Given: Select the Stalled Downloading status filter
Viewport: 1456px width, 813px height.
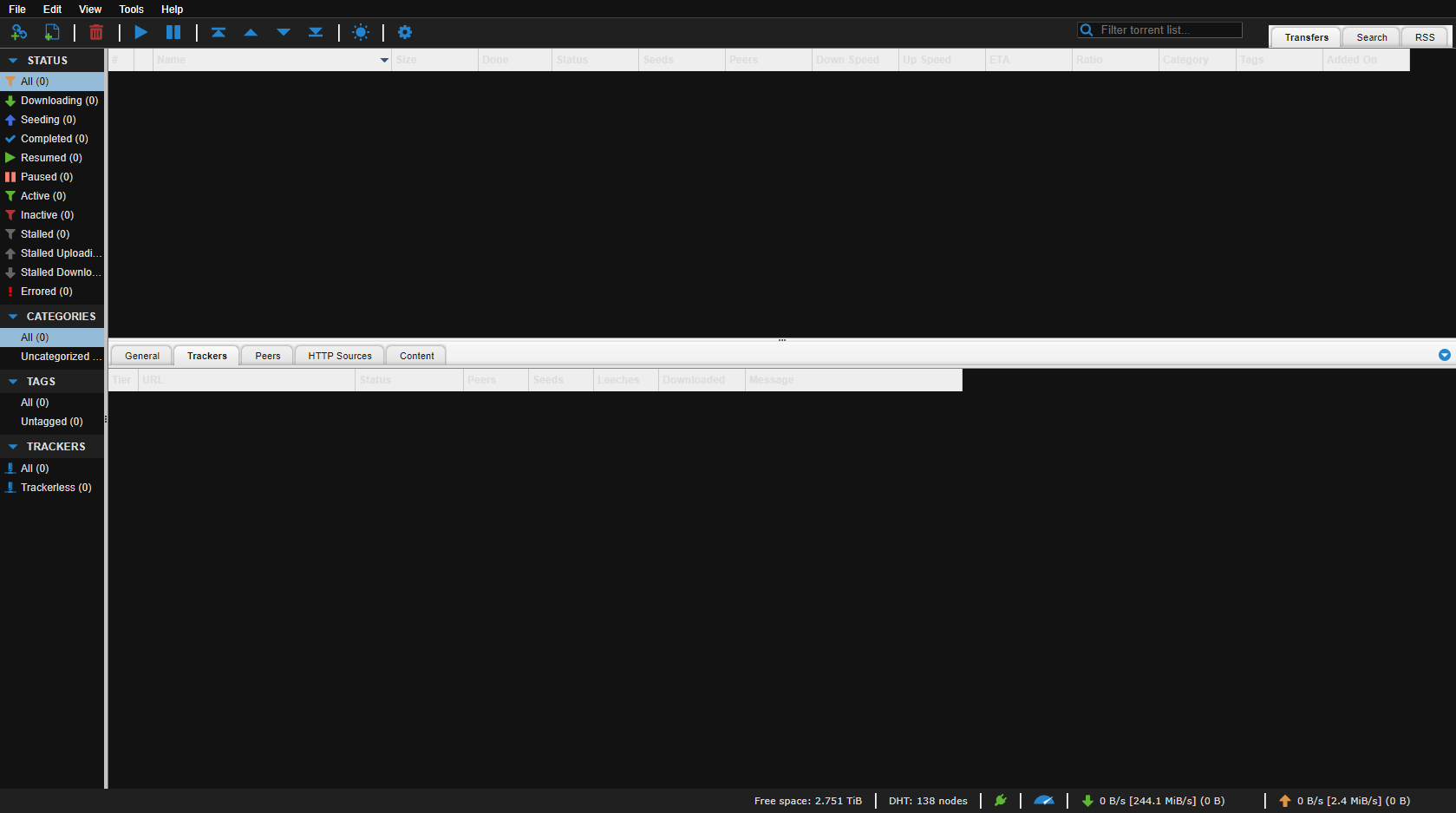Looking at the screenshot, I should (52, 272).
